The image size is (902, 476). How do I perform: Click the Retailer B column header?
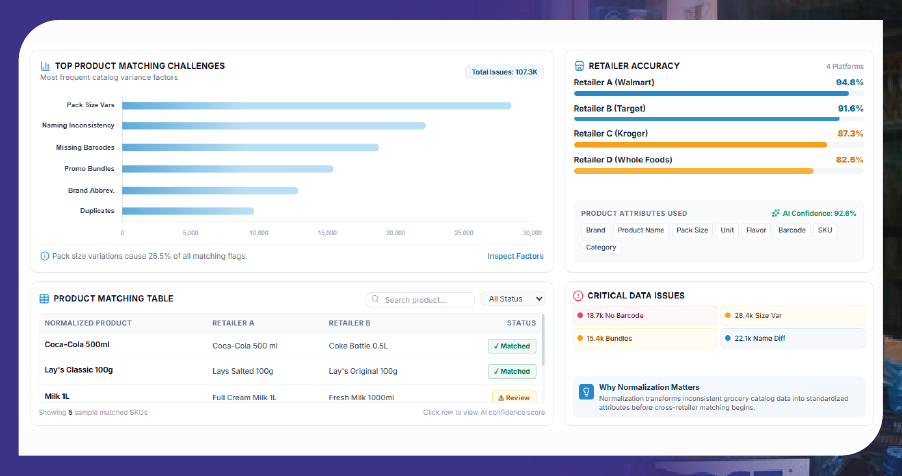click(x=349, y=323)
